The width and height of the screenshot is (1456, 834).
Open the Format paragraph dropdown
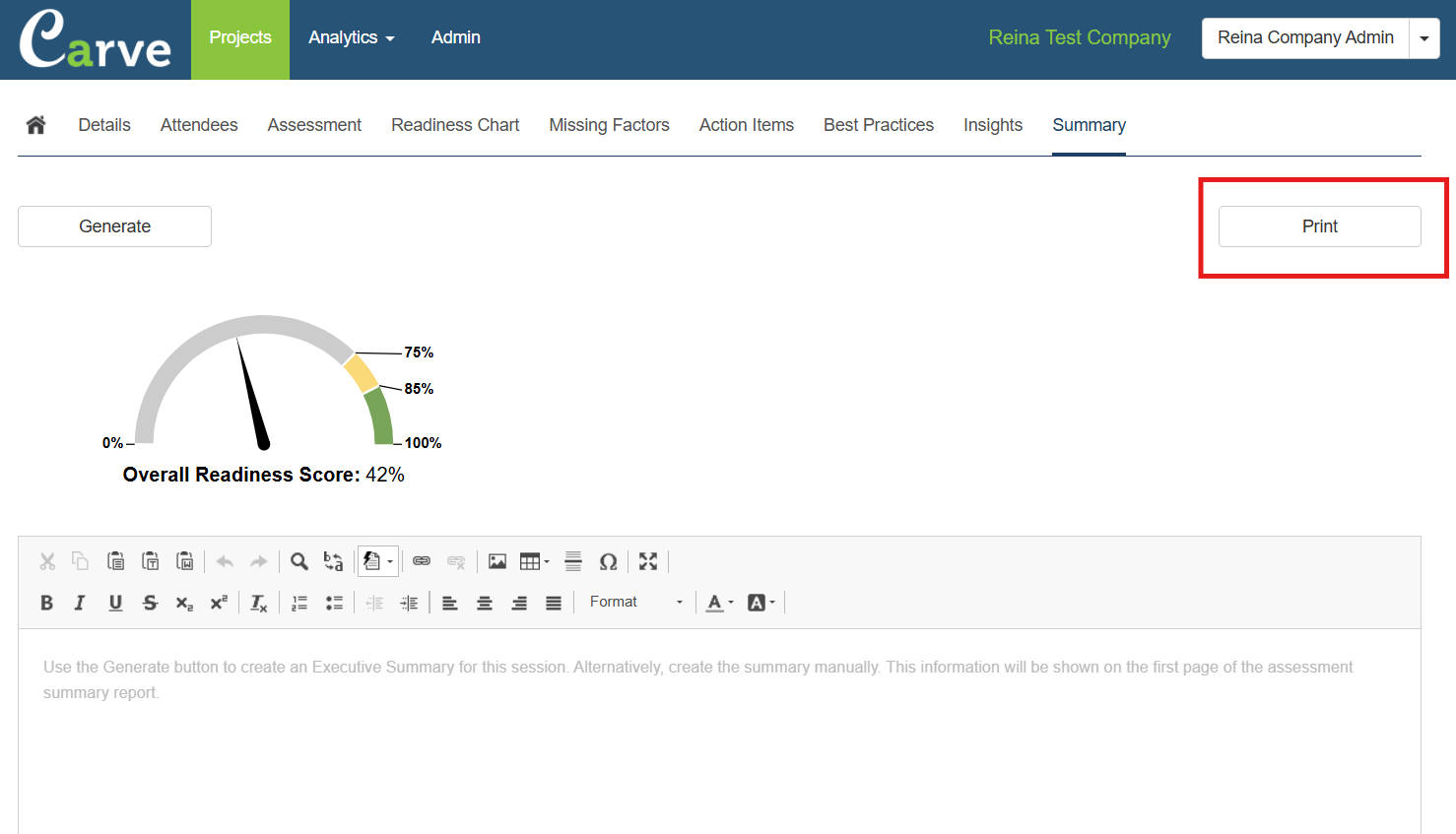click(635, 603)
